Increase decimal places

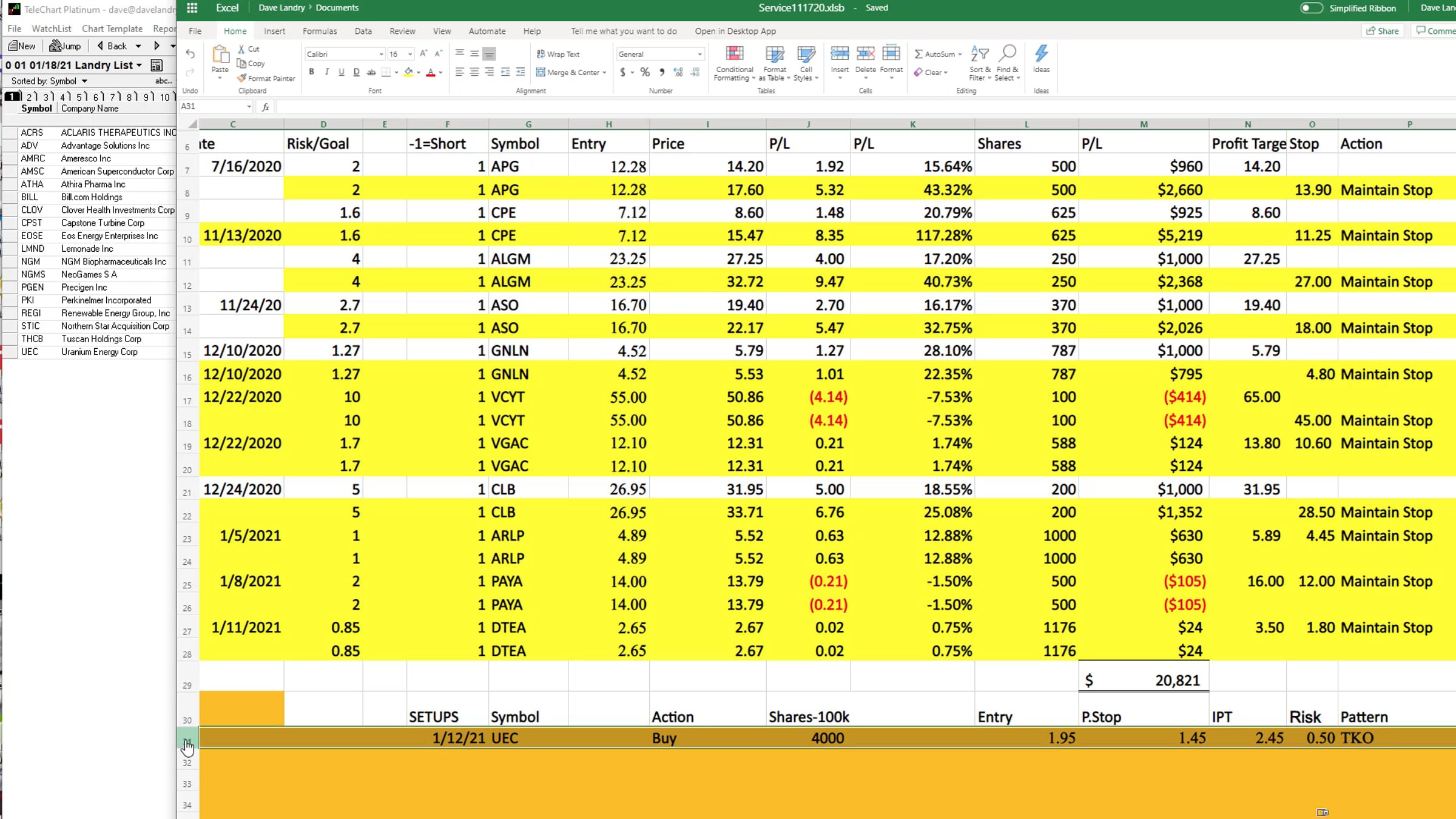tap(678, 72)
